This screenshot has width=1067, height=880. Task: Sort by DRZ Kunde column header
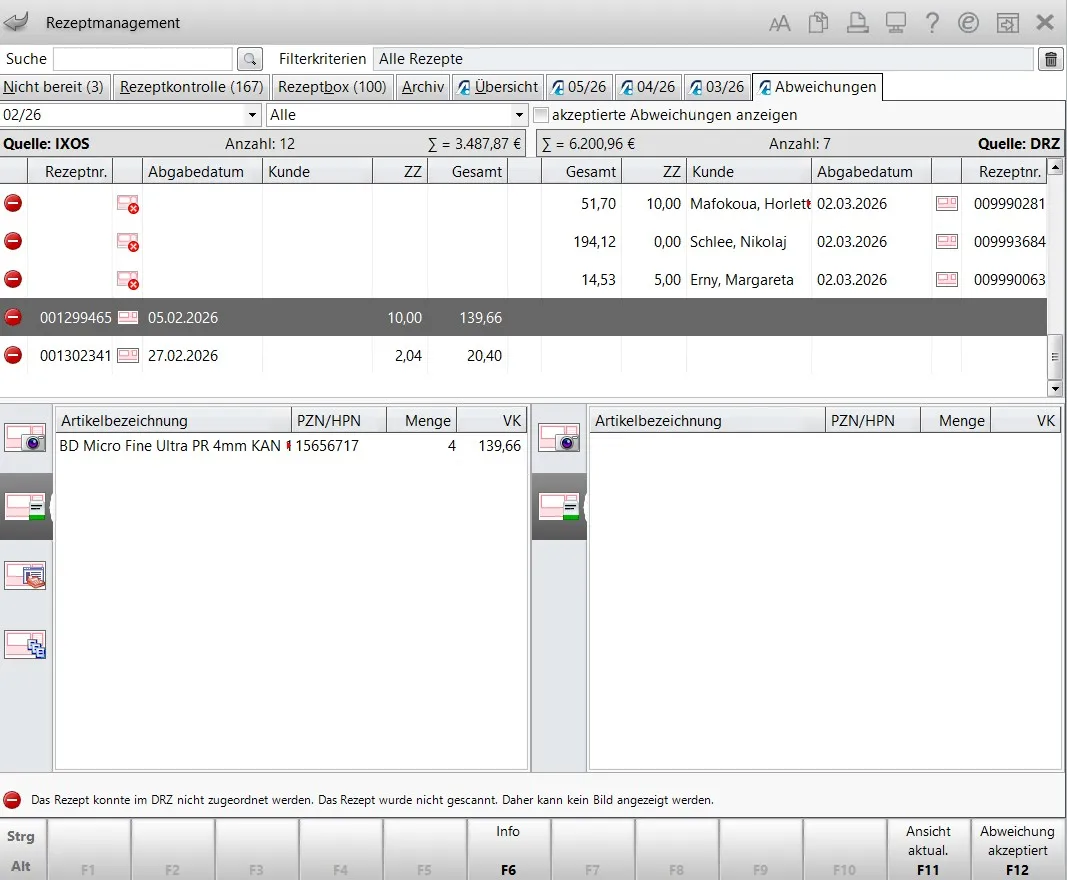coord(749,172)
